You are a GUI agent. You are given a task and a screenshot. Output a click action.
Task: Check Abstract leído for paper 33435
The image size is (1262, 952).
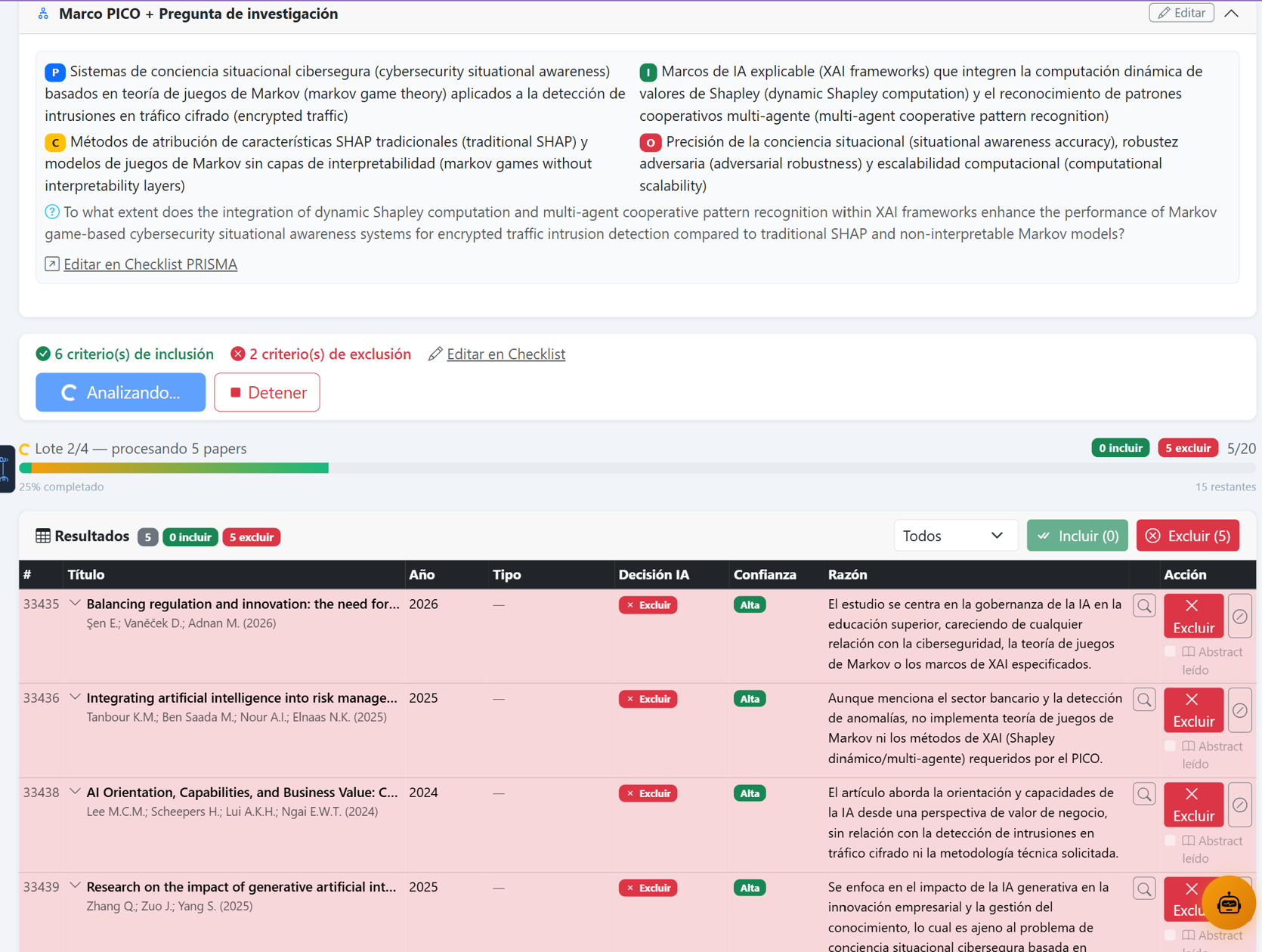[x=1171, y=651]
